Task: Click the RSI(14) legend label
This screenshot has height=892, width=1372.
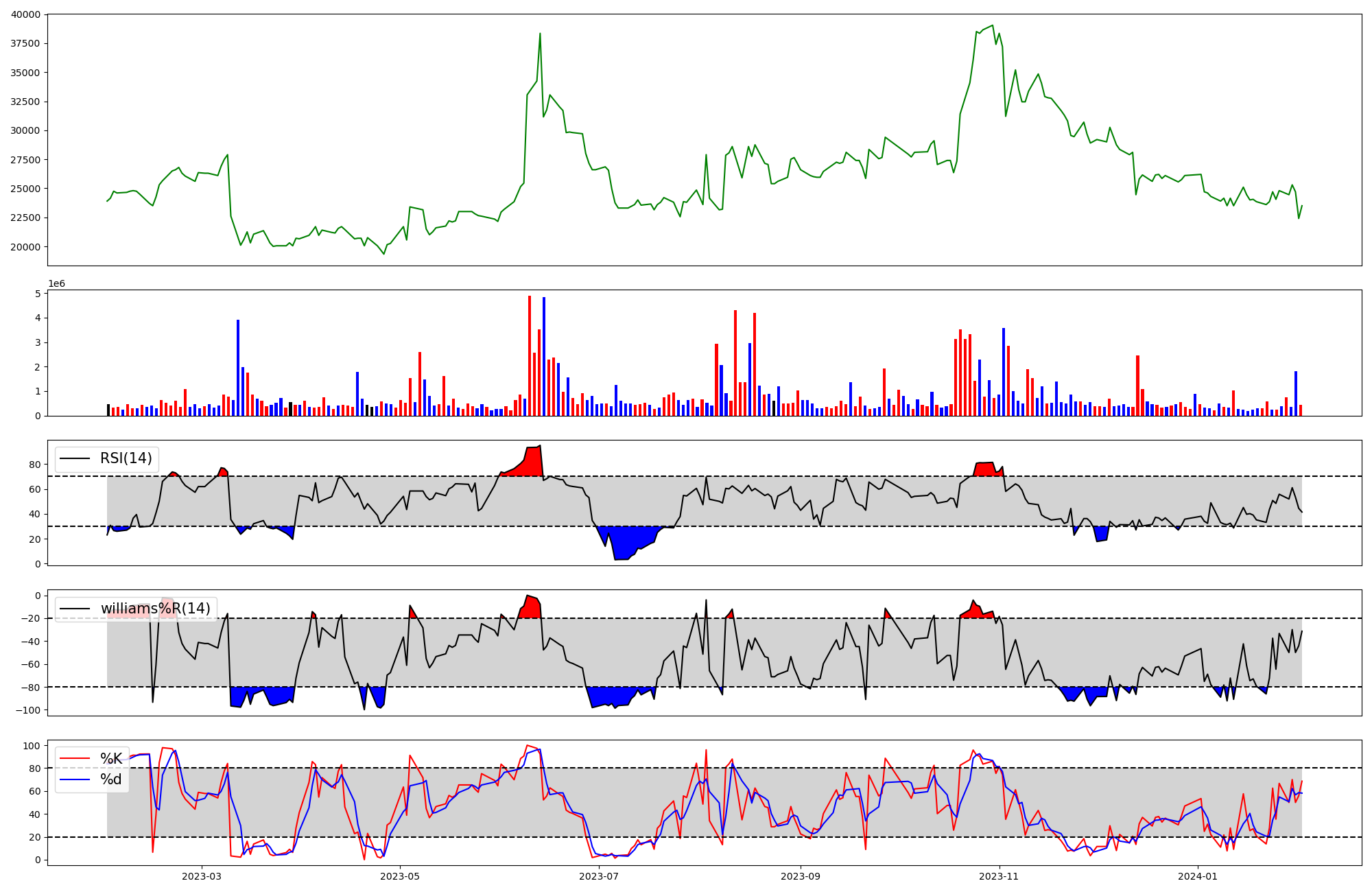Action: (x=126, y=458)
